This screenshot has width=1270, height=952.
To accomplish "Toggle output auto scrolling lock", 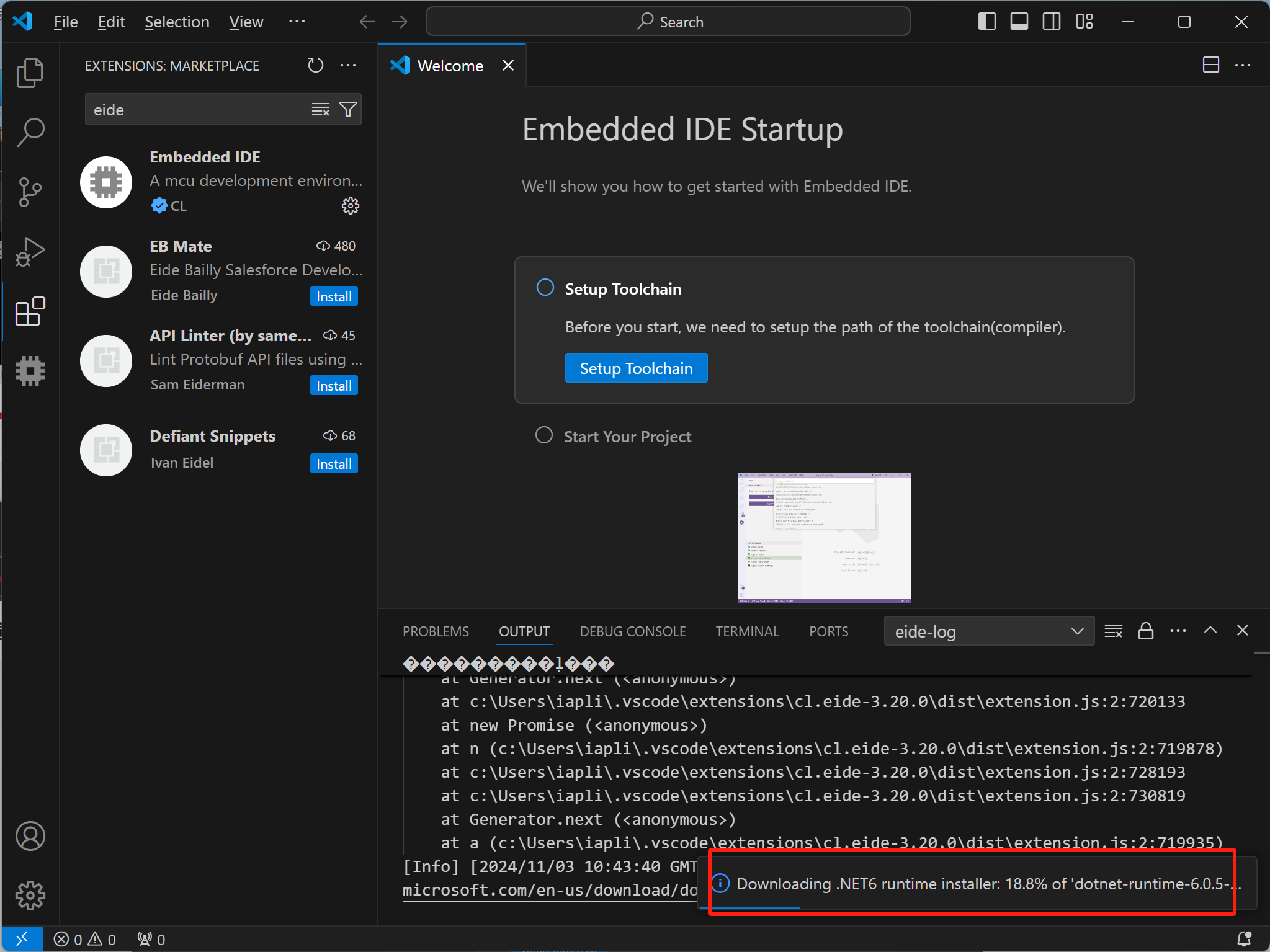I will 1146,631.
